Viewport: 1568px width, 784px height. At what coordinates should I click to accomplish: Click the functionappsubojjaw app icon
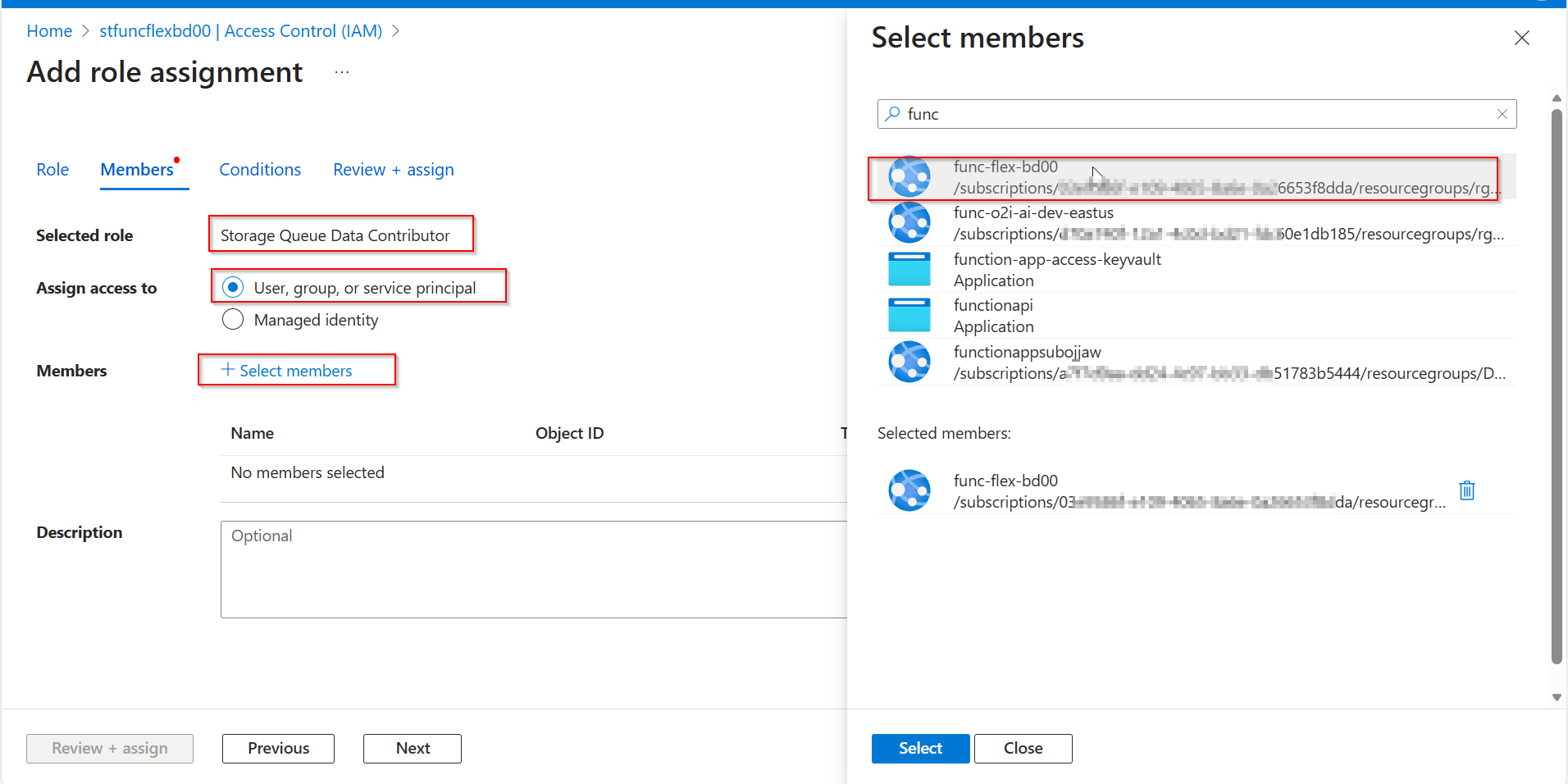click(x=909, y=362)
